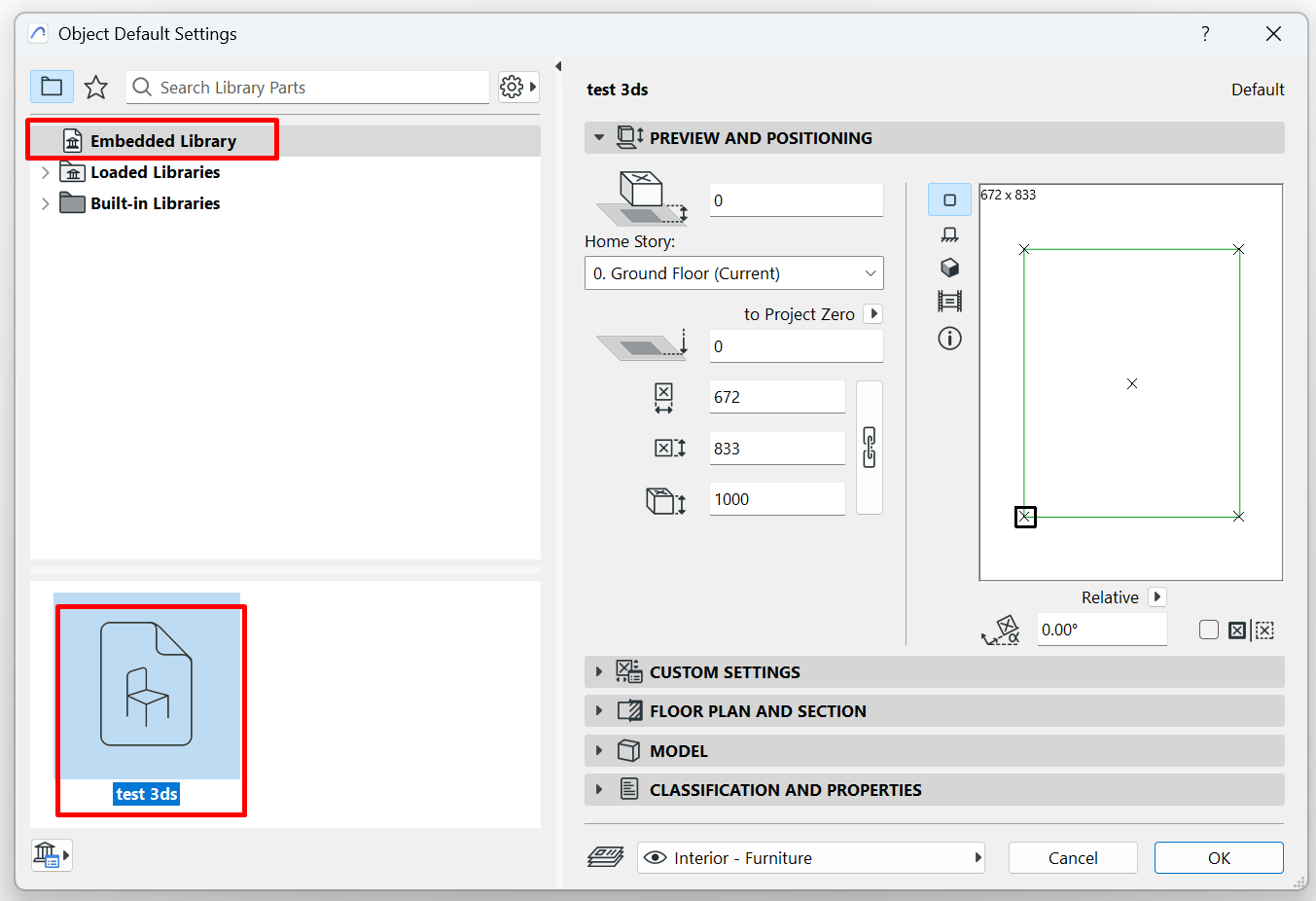Show preview picture filmstrip icon

pyautogui.click(x=949, y=302)
